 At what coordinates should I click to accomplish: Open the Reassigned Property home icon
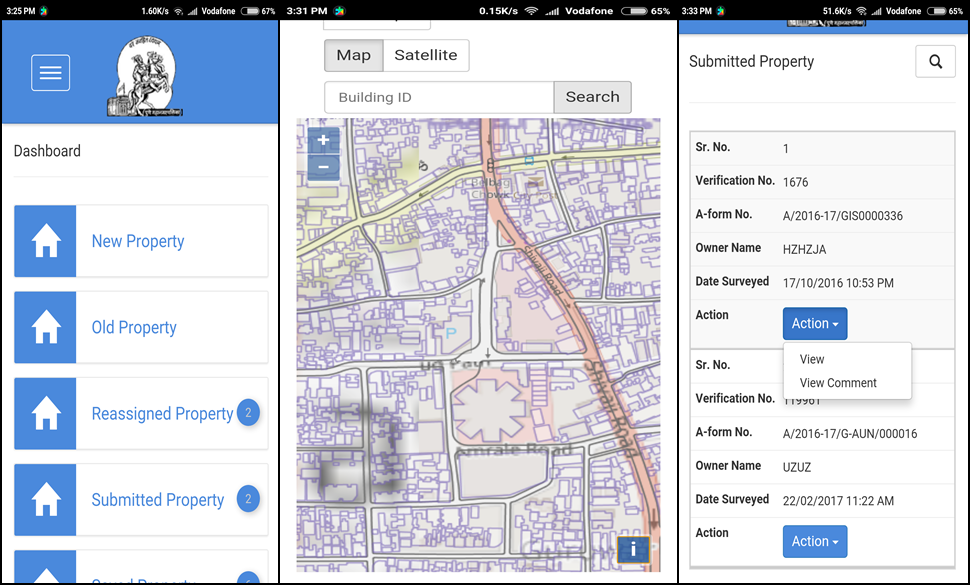tap(45, 414)
